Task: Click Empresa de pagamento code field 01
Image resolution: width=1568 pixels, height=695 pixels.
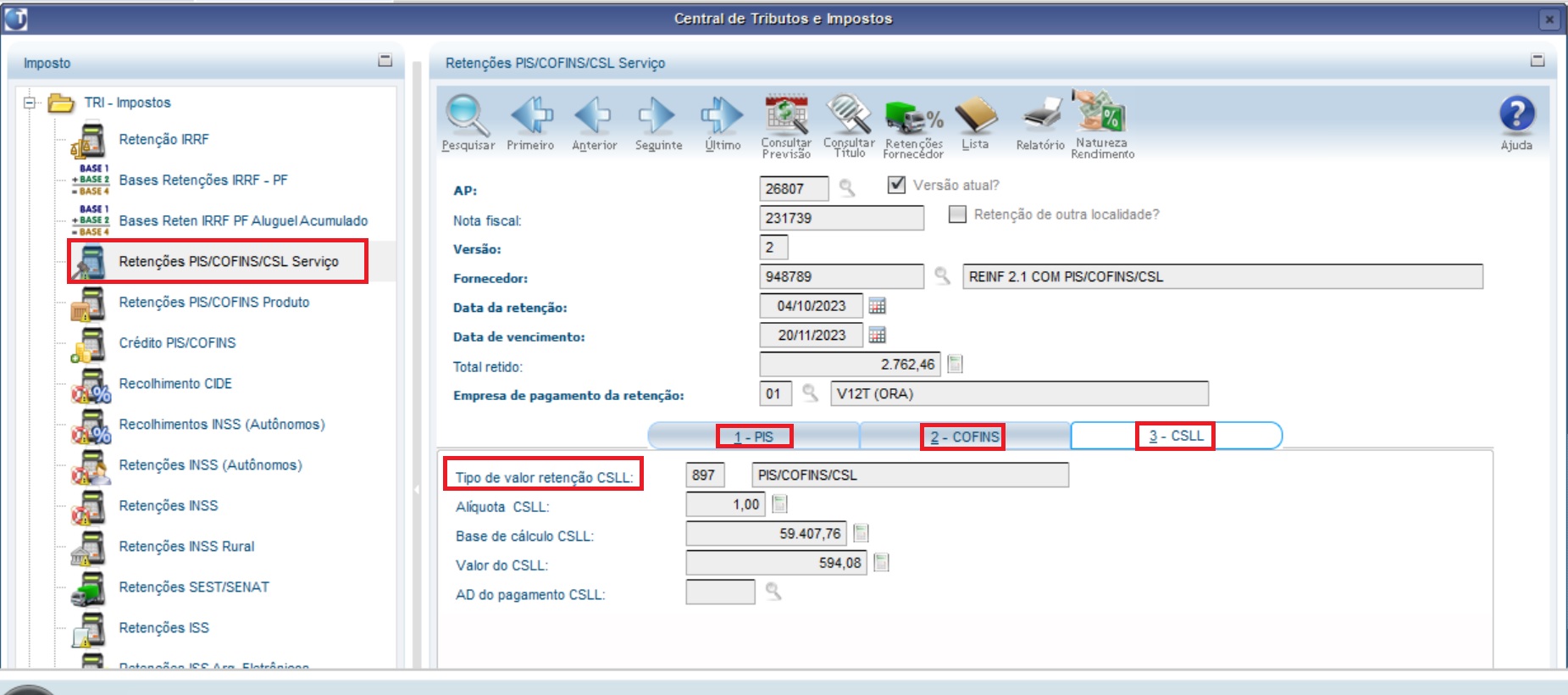Action: [x=775, y=393]
